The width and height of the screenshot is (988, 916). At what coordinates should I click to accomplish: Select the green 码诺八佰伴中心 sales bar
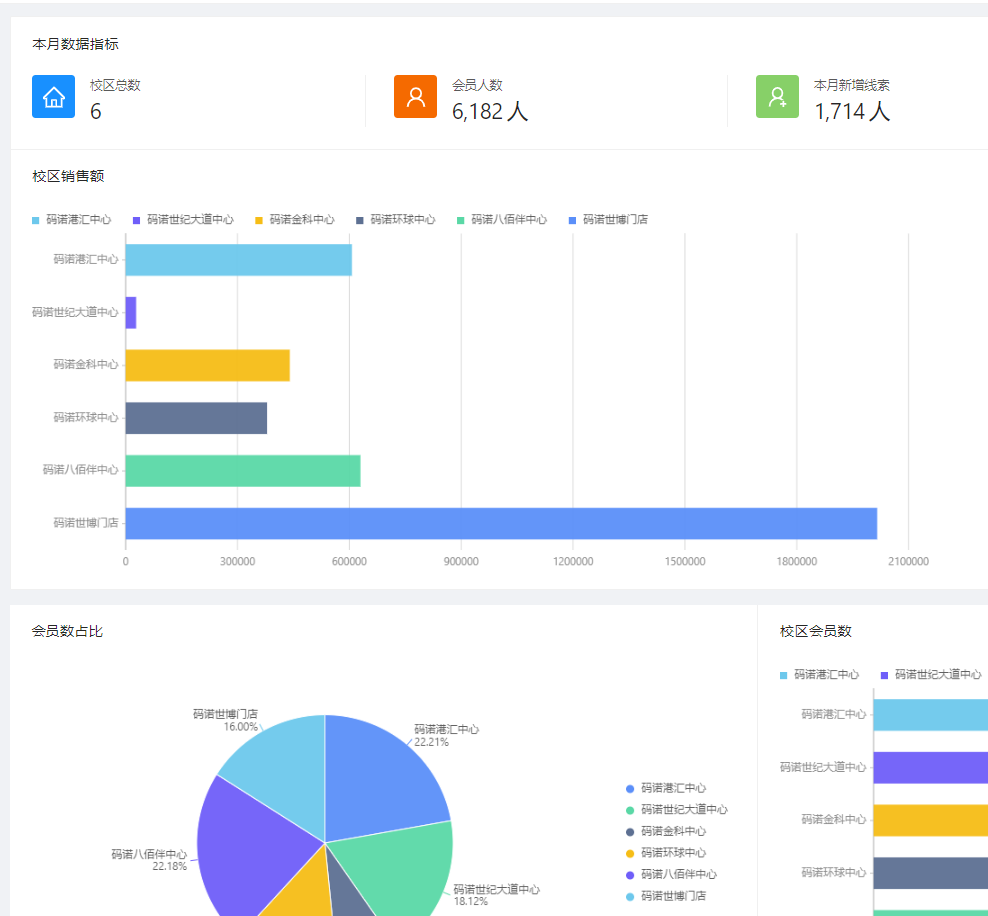(x=243, y=471)
